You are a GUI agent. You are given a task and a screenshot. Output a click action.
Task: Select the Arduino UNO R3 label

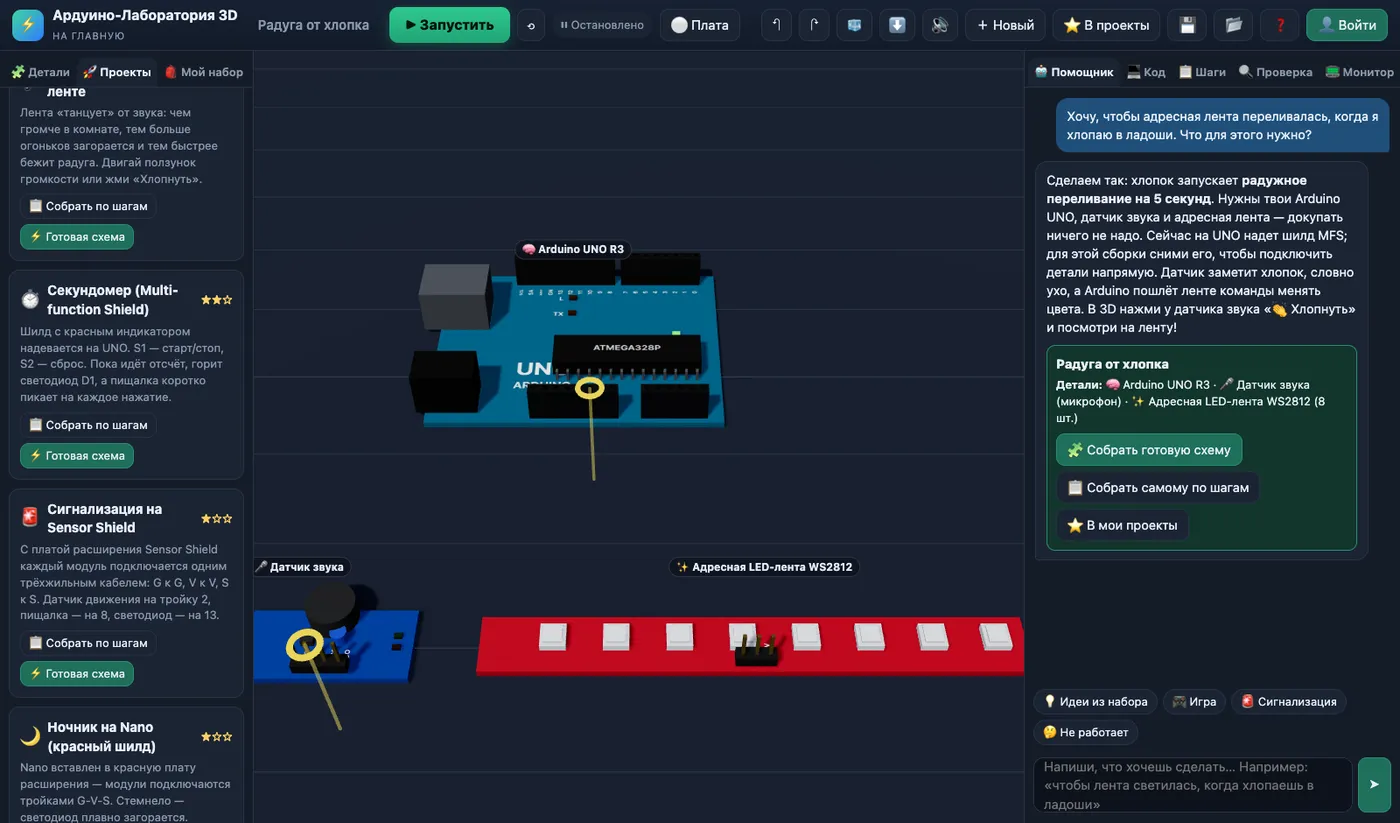(x=574, y=249)
